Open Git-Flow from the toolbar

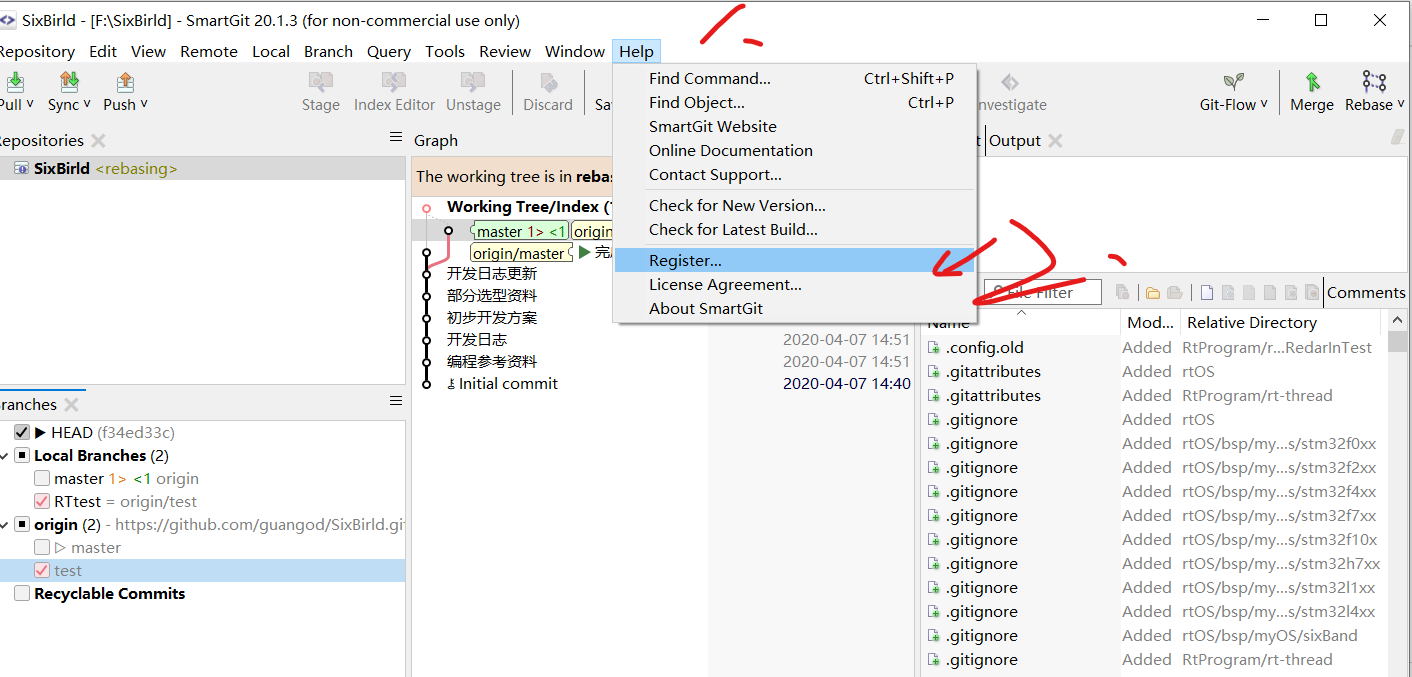point(1231,85)
